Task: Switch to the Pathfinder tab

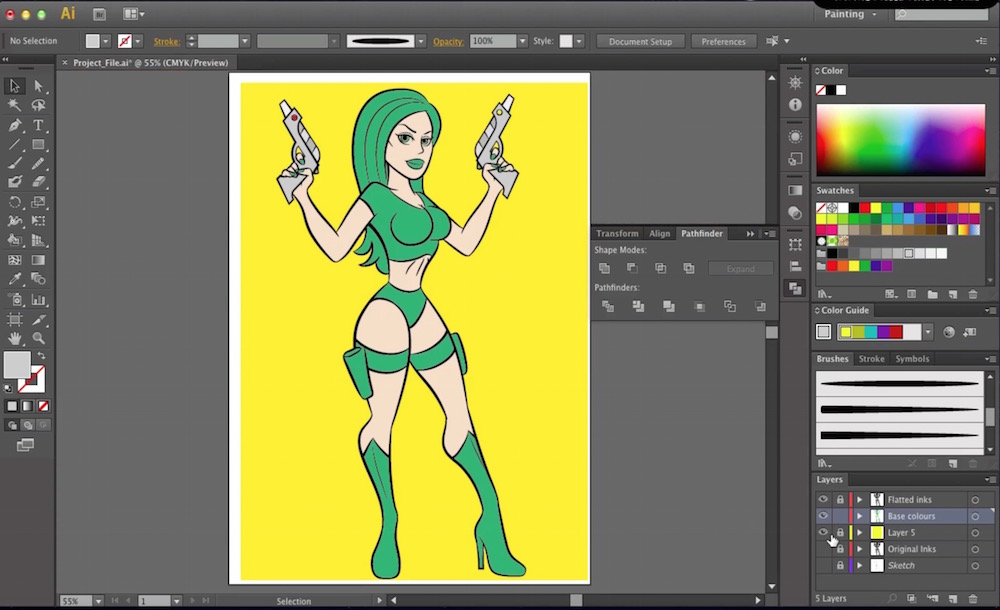Action: pos(702,234)
